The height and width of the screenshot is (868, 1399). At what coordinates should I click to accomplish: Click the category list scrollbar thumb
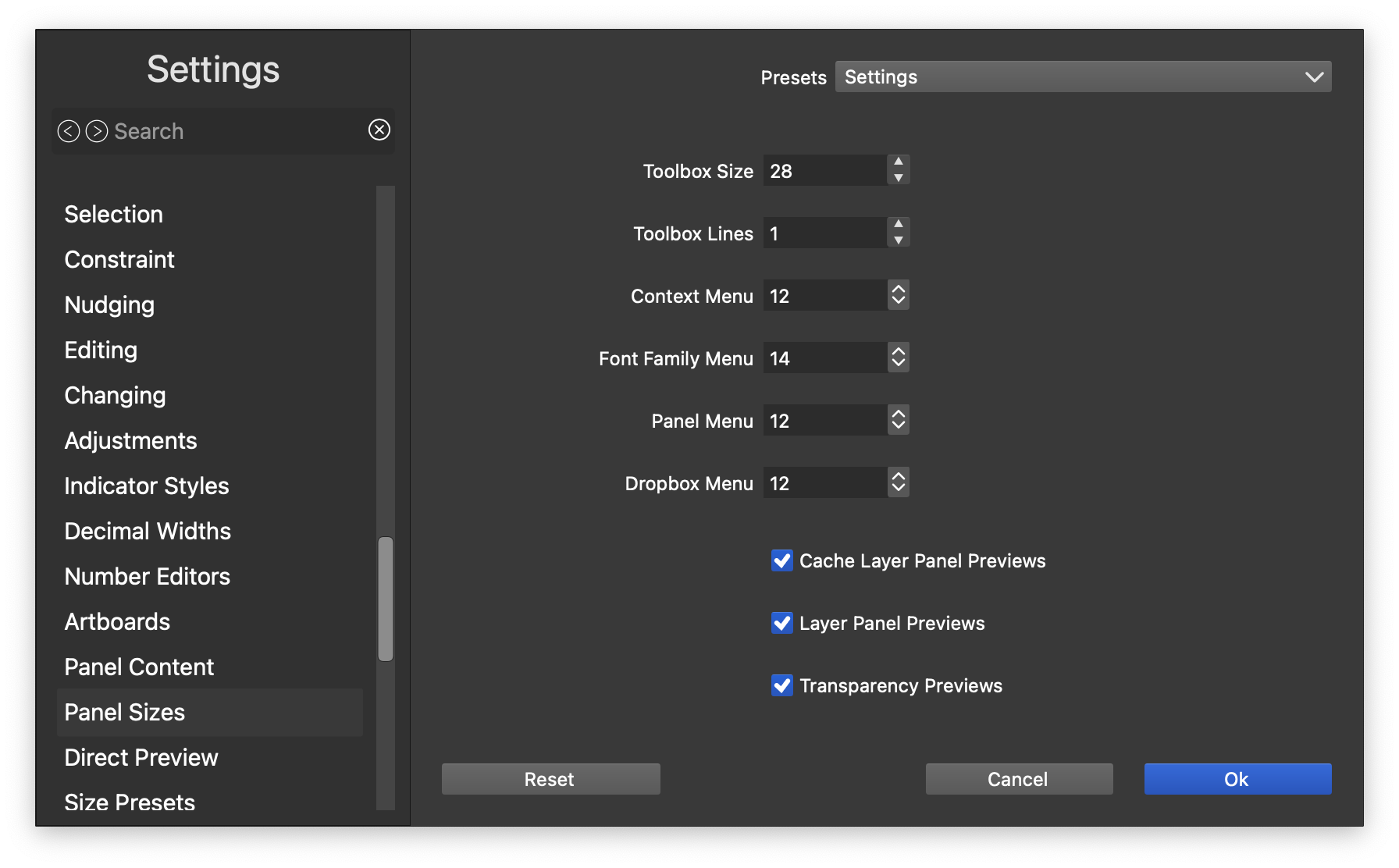386,599
